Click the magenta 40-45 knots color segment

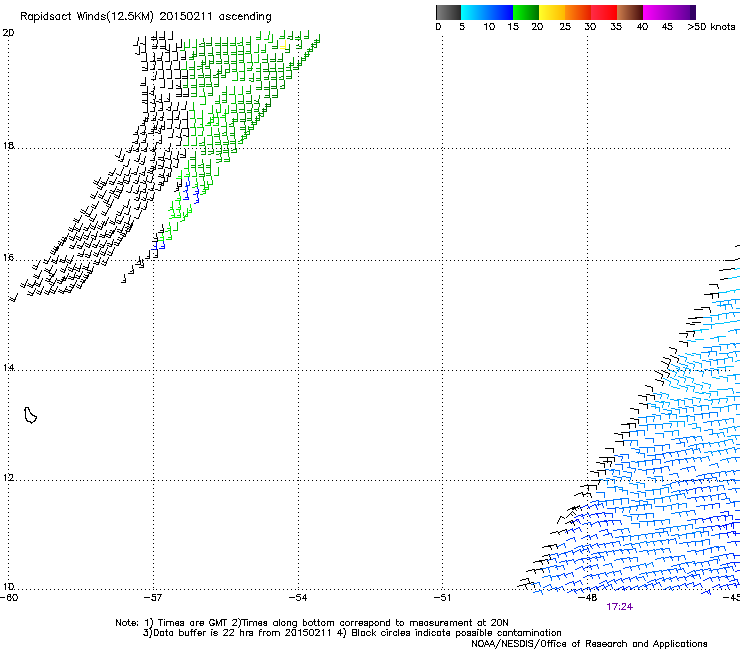pos(656,12)
